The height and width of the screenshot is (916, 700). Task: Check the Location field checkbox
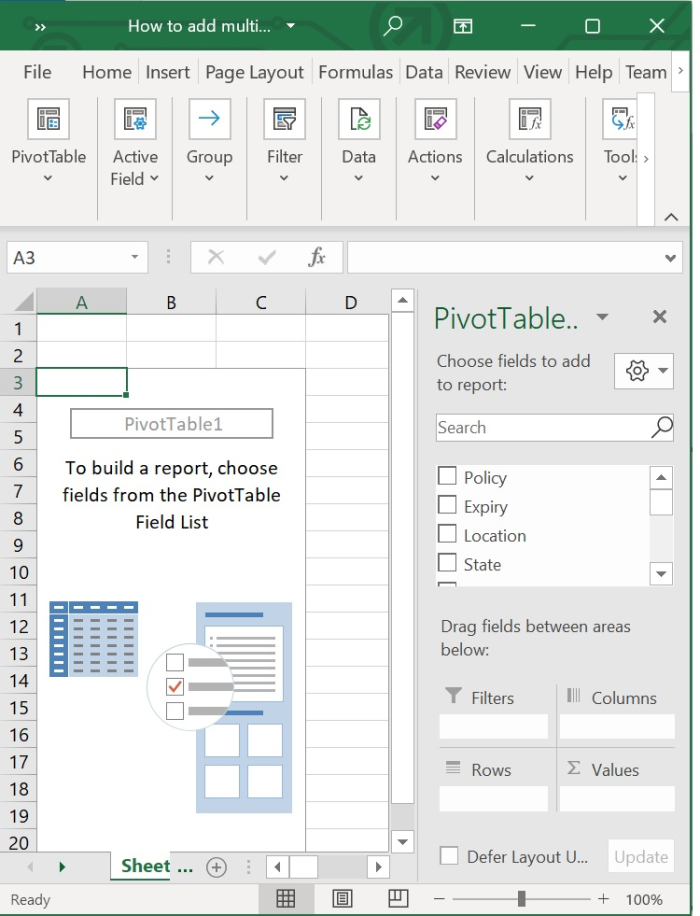pos(447,533)
